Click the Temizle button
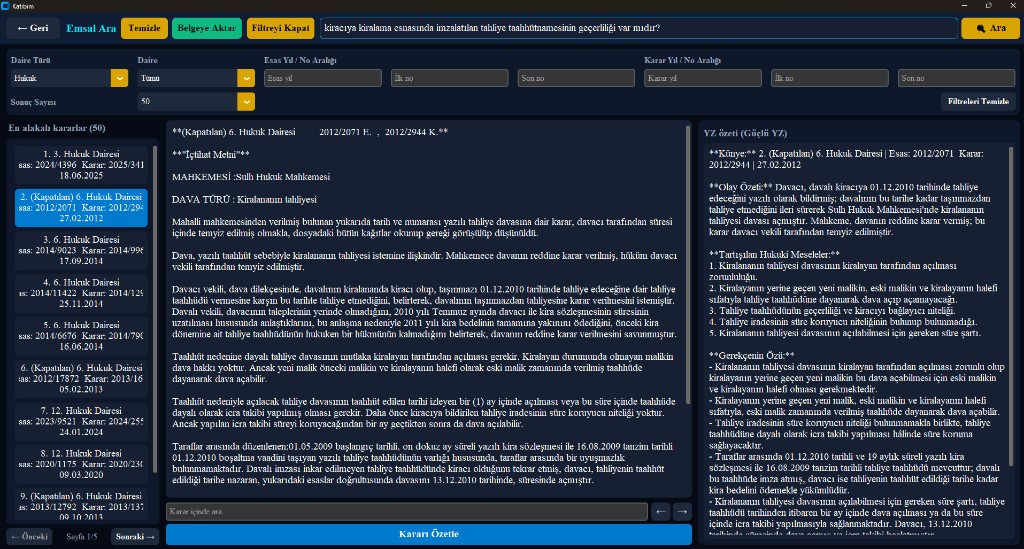The height and width of the screenshot is (549, 1024). 144,28
